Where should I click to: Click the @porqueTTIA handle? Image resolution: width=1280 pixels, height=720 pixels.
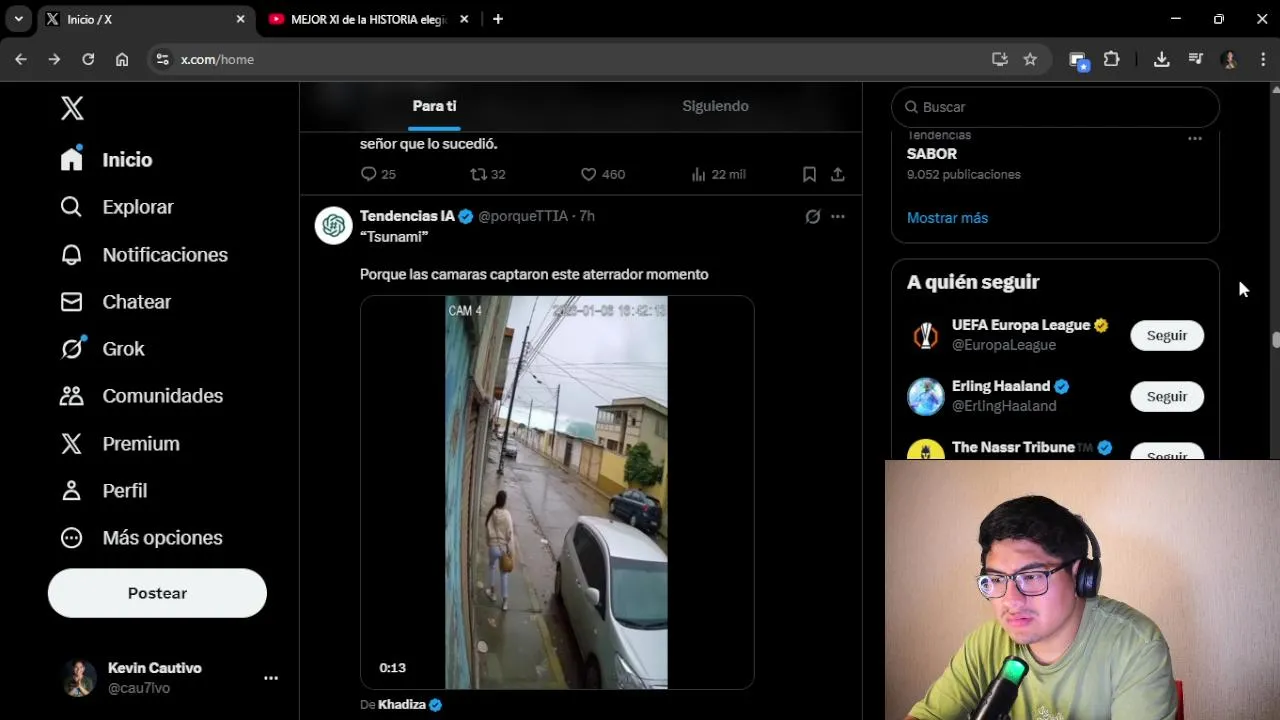point(522,216)
